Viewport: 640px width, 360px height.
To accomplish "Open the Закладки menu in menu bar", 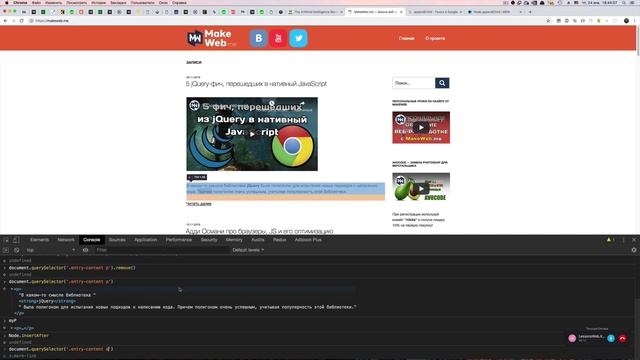I will [118, 2].
